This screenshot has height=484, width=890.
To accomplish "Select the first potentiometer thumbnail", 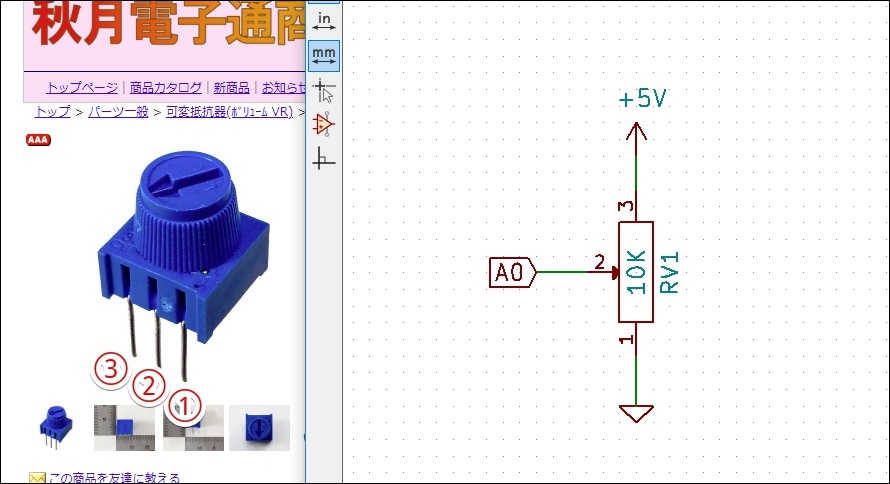I will click(56, 428).
